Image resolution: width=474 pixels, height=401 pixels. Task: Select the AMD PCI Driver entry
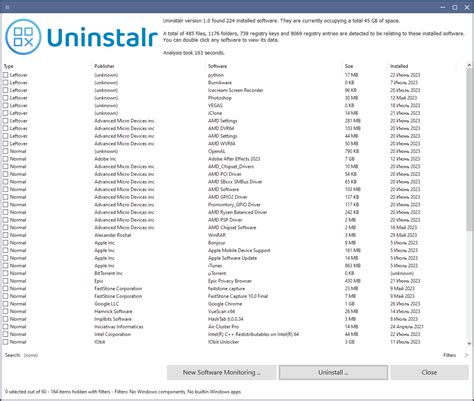tap(225, 174)
